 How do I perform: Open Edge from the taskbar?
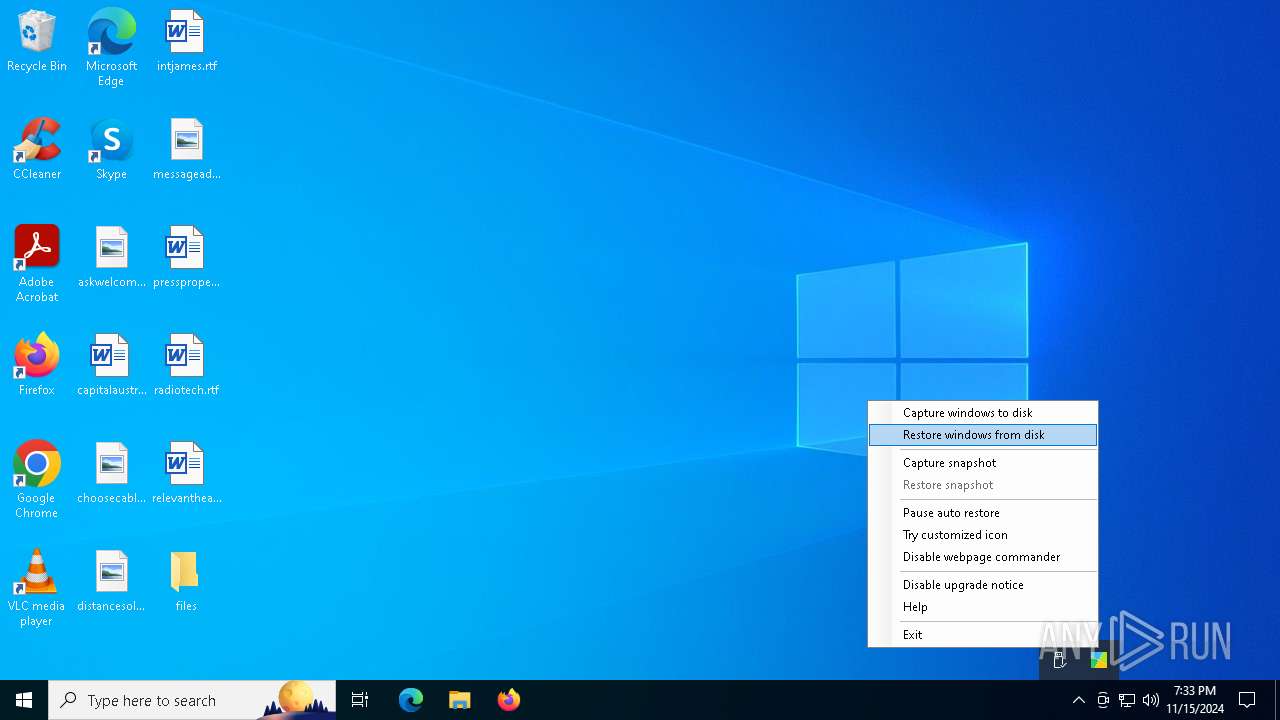[x=411, y=700]
